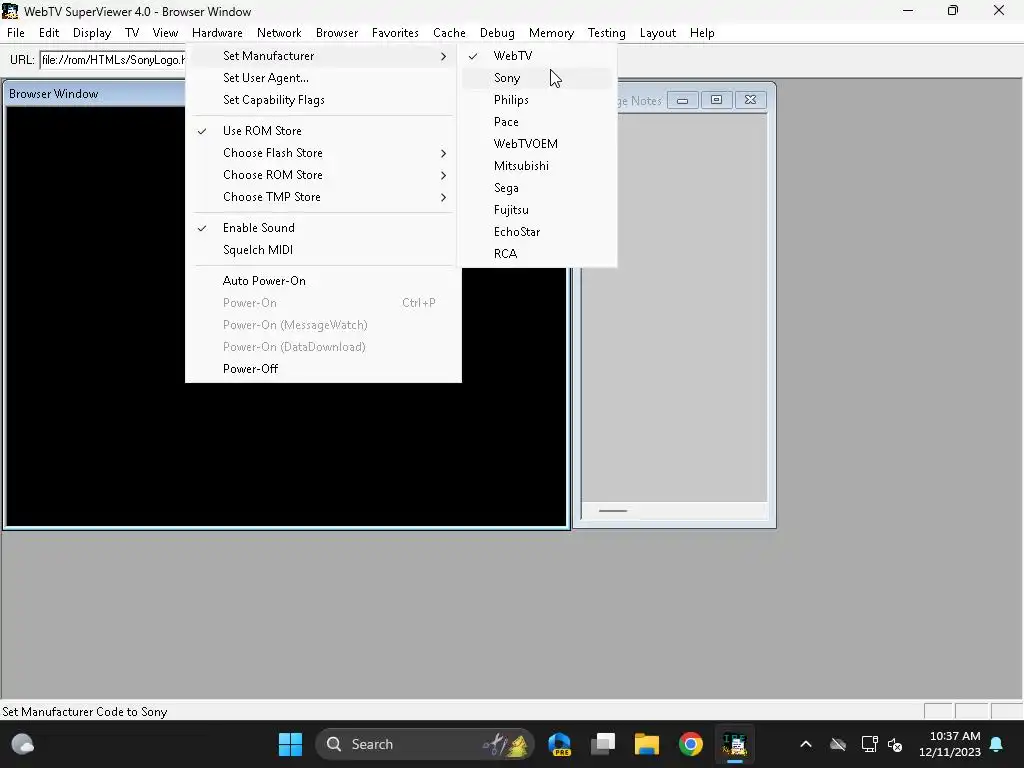
Task: Minimize the Notes child window
Action: [x=682, y=100]
